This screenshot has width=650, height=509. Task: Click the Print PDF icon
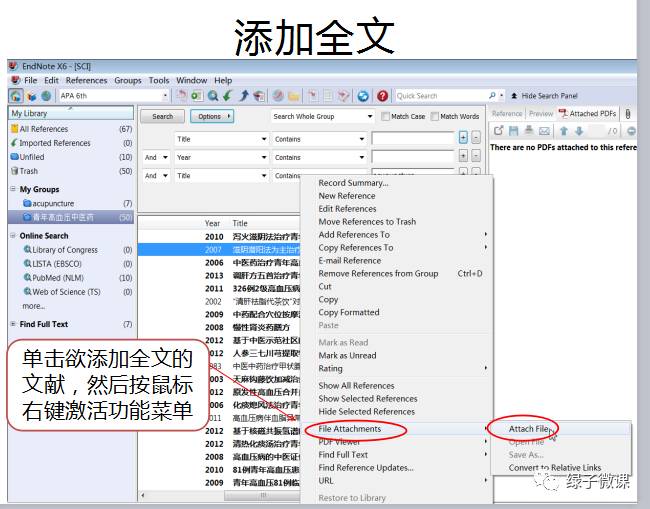529,131
